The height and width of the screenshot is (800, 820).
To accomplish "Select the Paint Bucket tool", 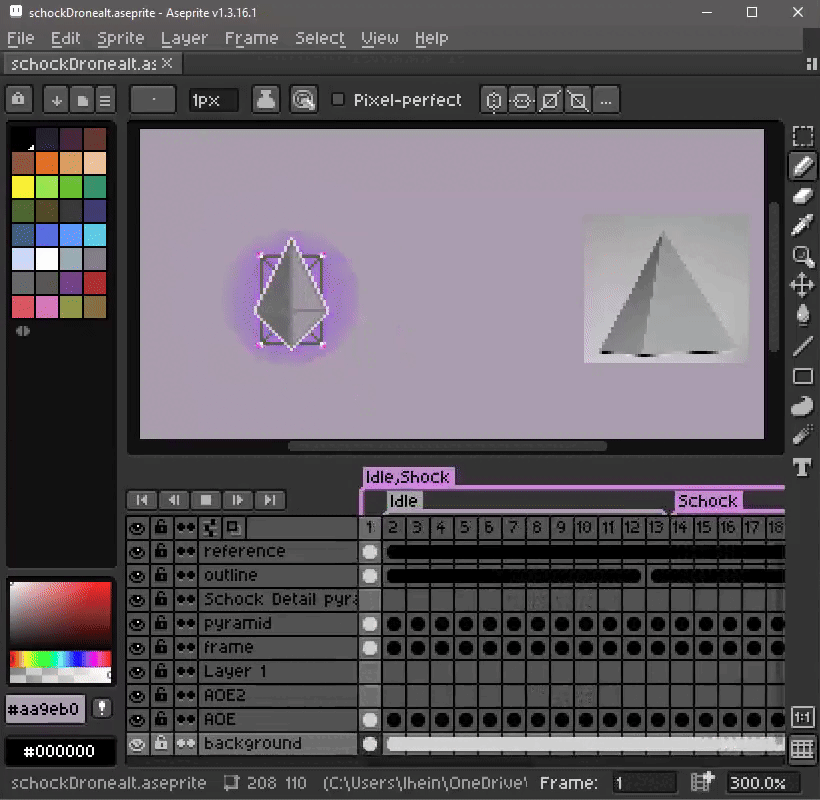I will [x=802, y=316].
